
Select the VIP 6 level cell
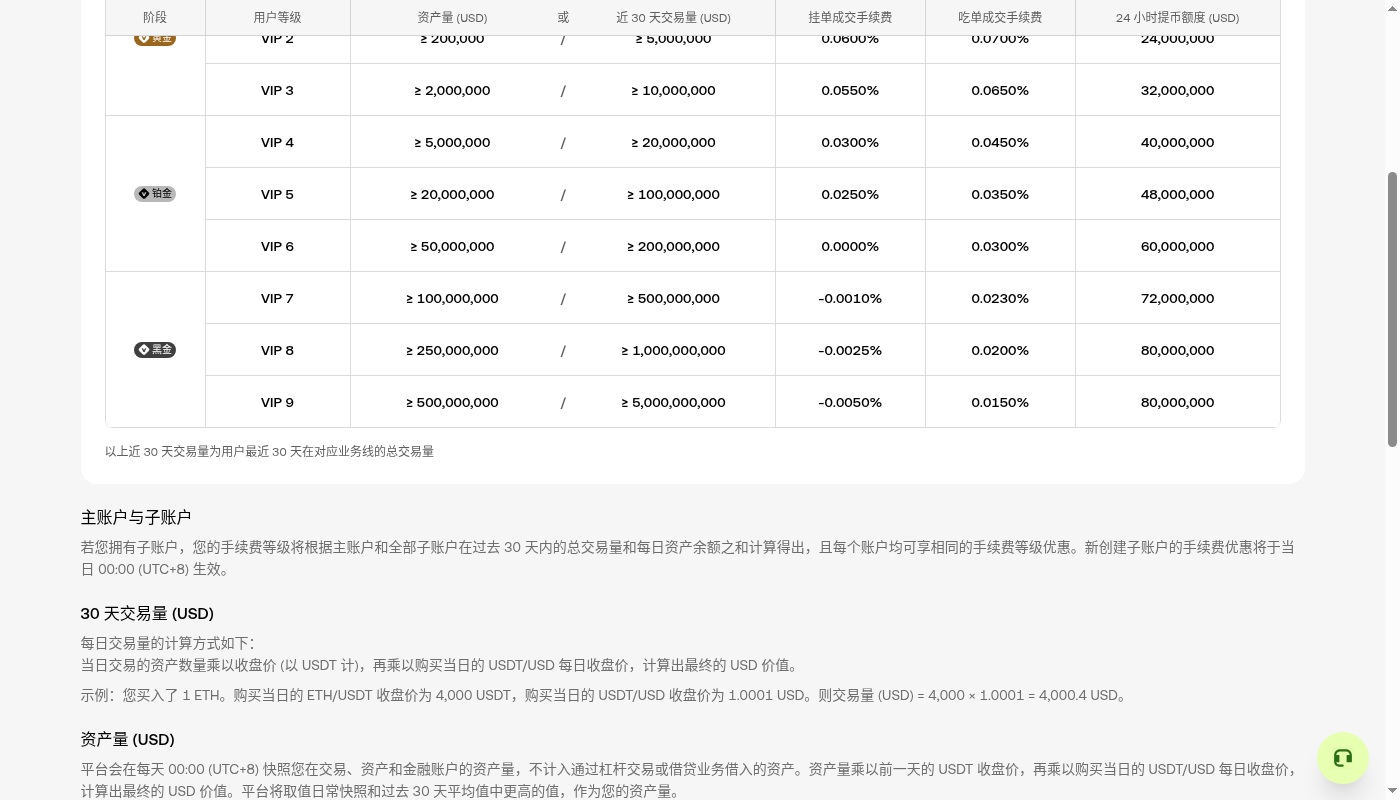point(277,246)
